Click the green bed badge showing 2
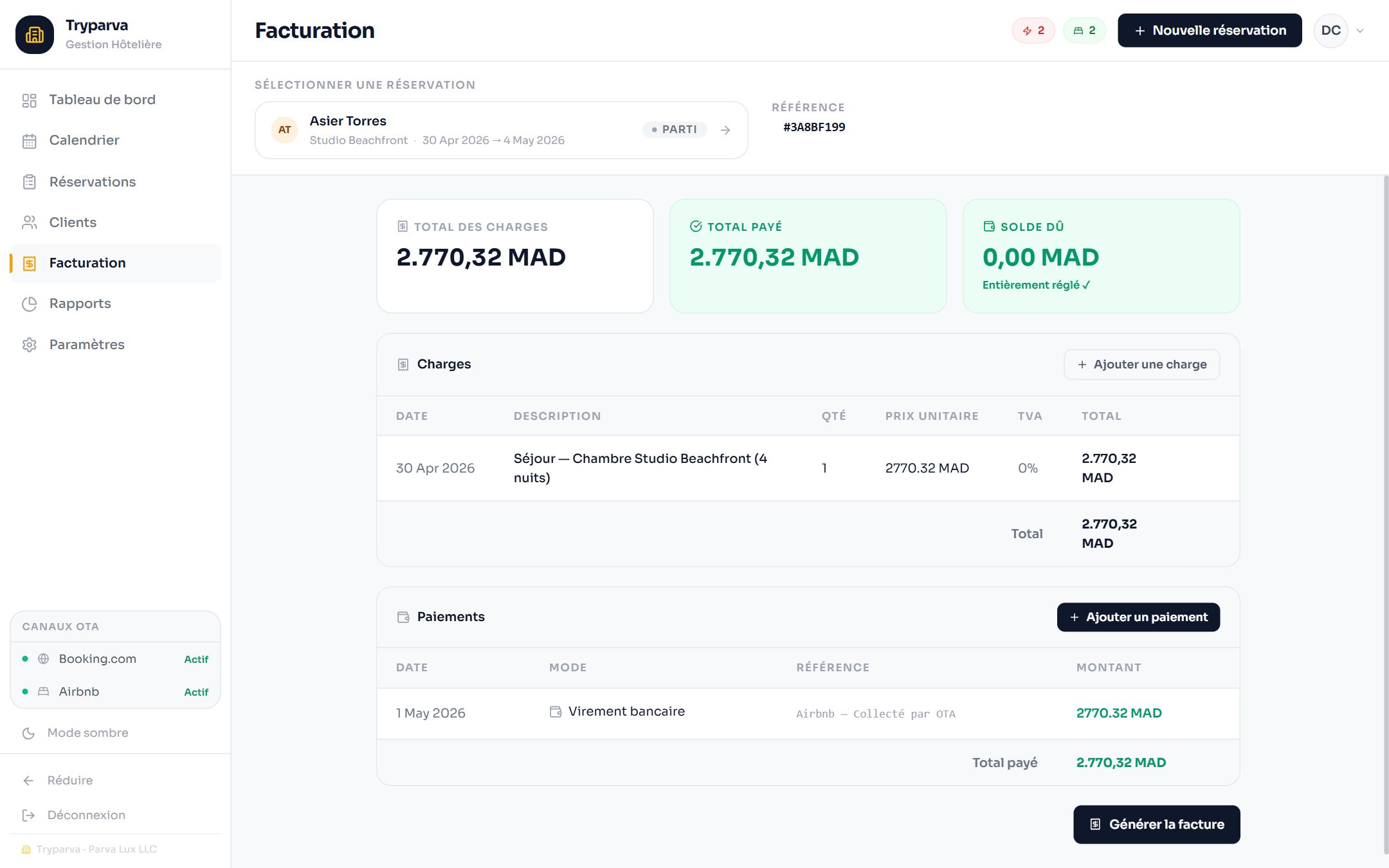Screen dimensions: 1389x868 (1084, 30)
